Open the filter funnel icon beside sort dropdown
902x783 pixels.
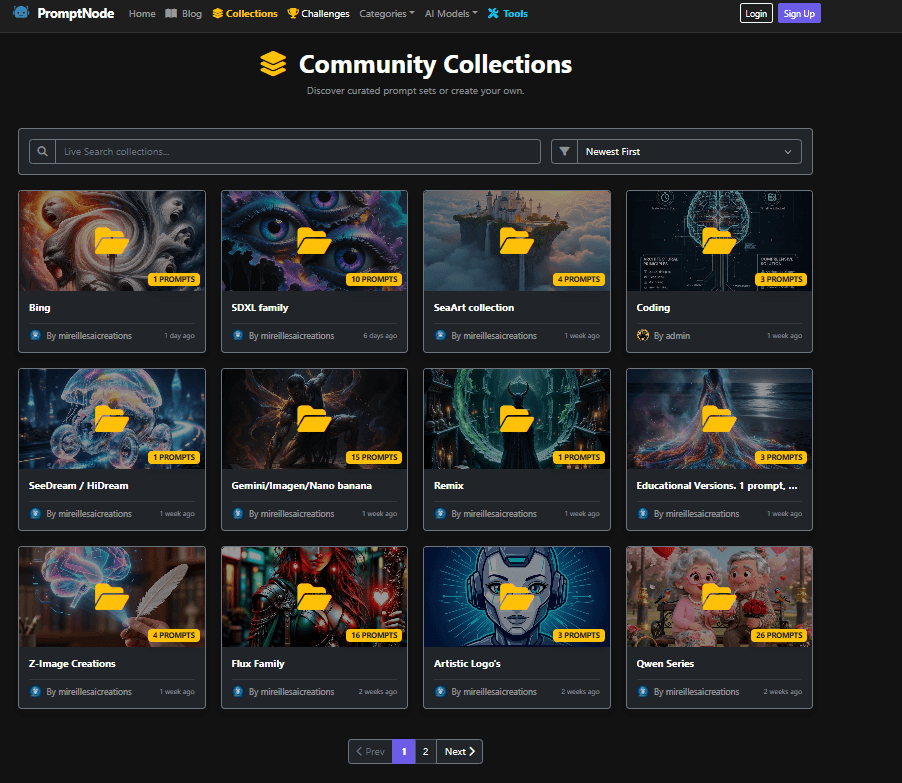click(x=563, y=151)
